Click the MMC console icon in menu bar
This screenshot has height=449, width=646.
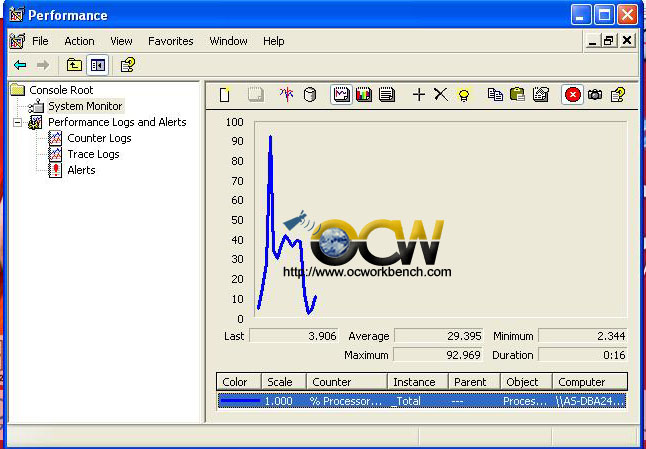click(17, 41)
